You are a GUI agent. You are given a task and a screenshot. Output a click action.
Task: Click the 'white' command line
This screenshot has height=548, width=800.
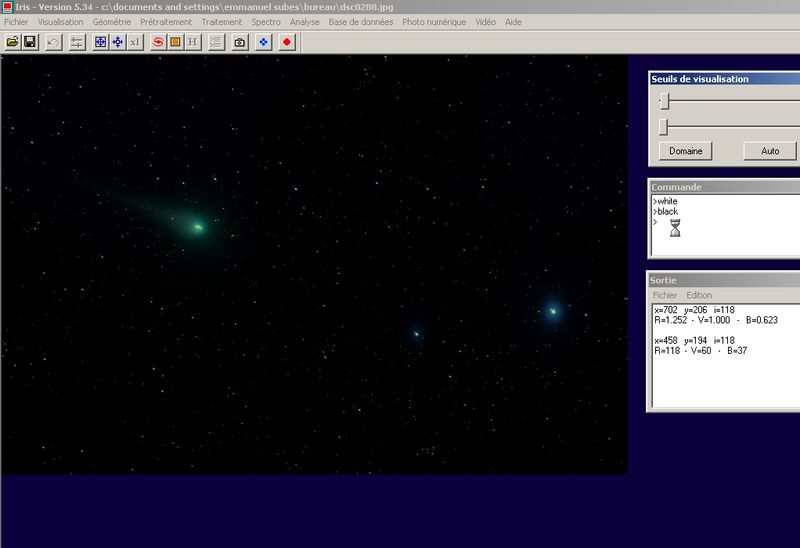point(665,201)
